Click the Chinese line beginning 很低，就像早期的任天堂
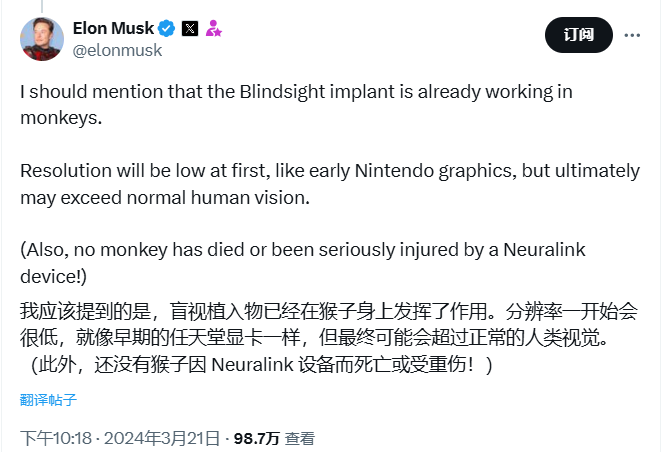Viewport: 667px width, 452px height. click(314, 338)
